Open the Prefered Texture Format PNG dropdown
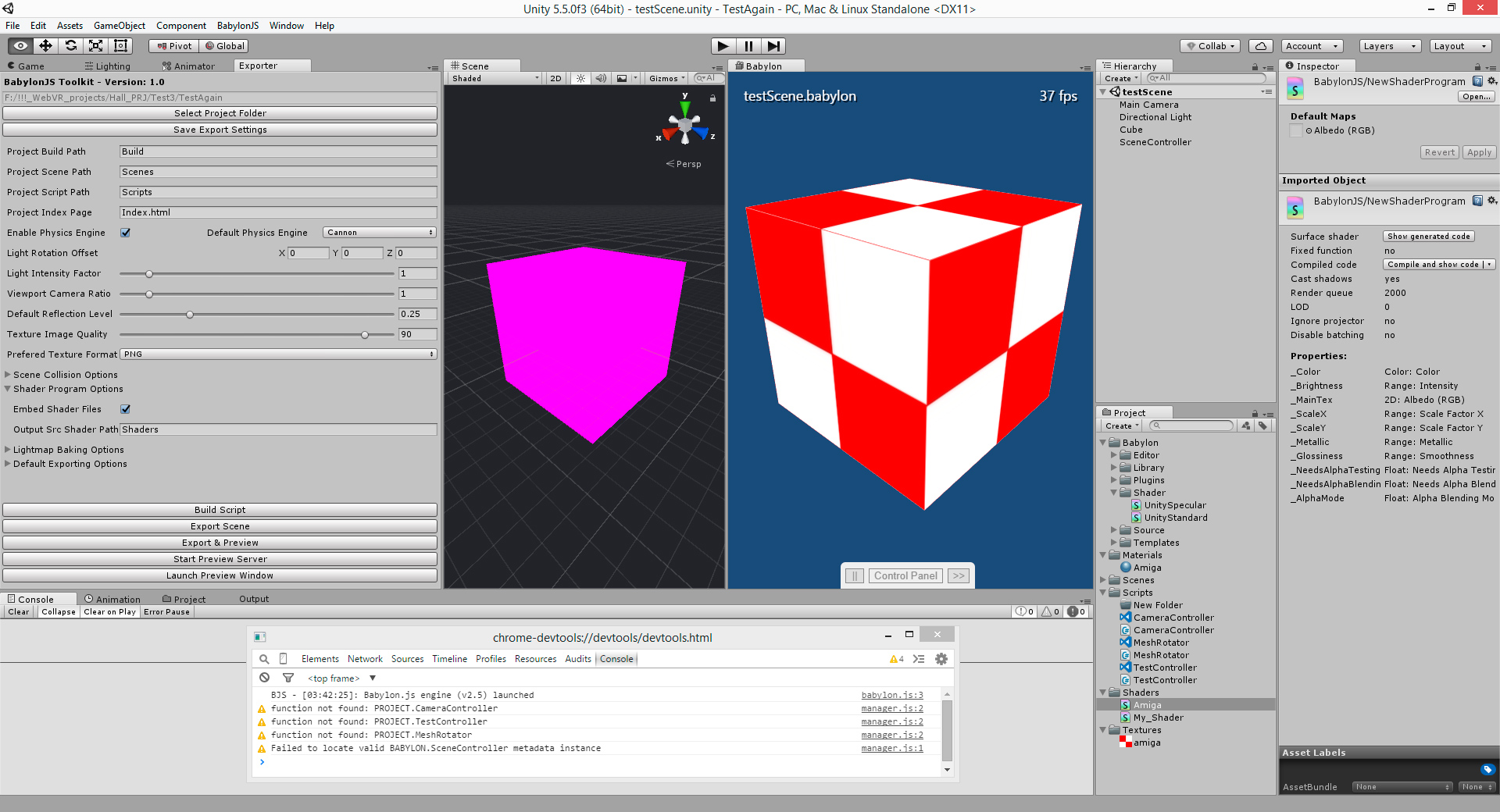The width and height of the screenshot is (1500, 812). 278,354
